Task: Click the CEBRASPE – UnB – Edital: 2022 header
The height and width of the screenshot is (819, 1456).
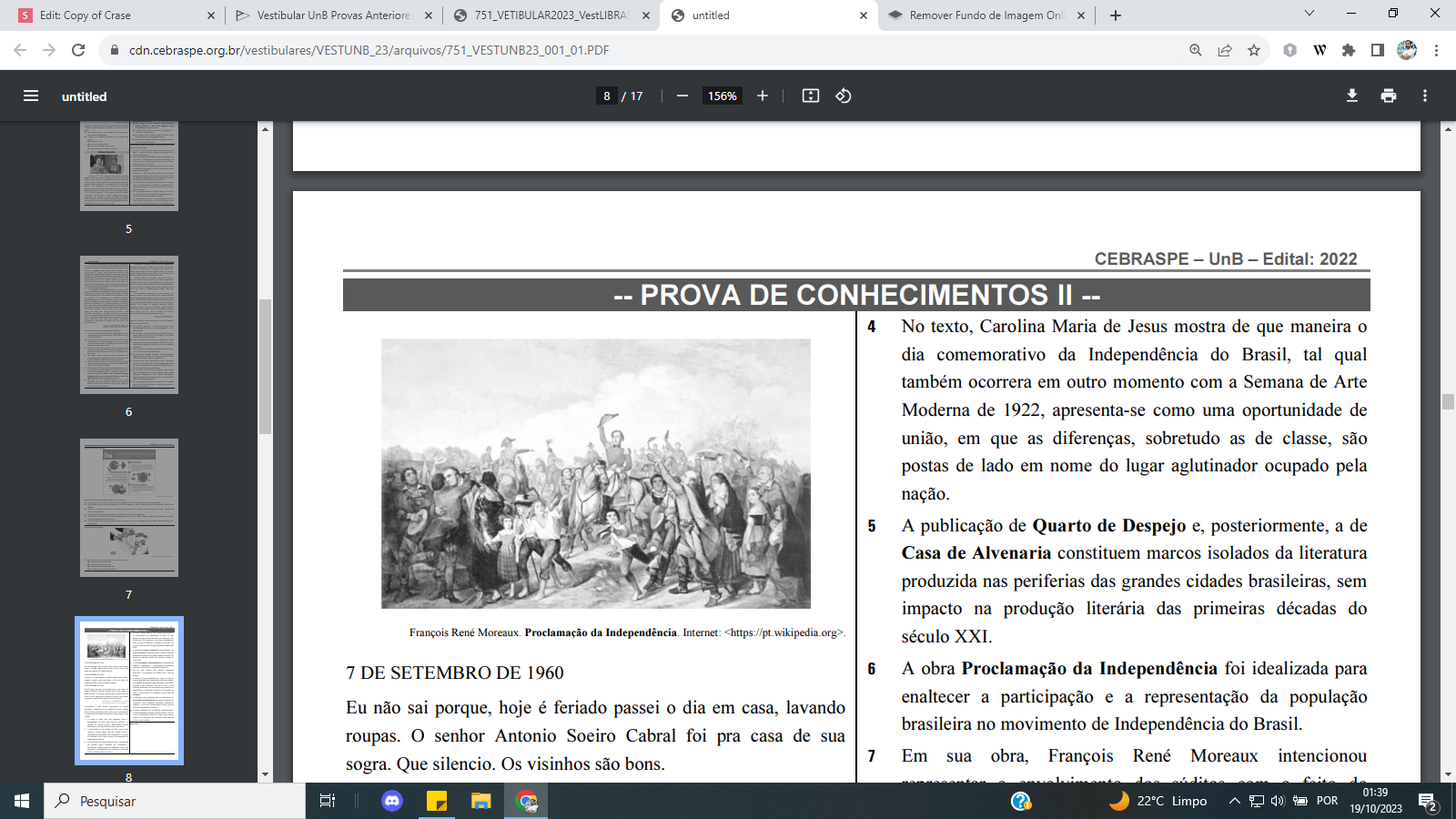Action: 1226,258
